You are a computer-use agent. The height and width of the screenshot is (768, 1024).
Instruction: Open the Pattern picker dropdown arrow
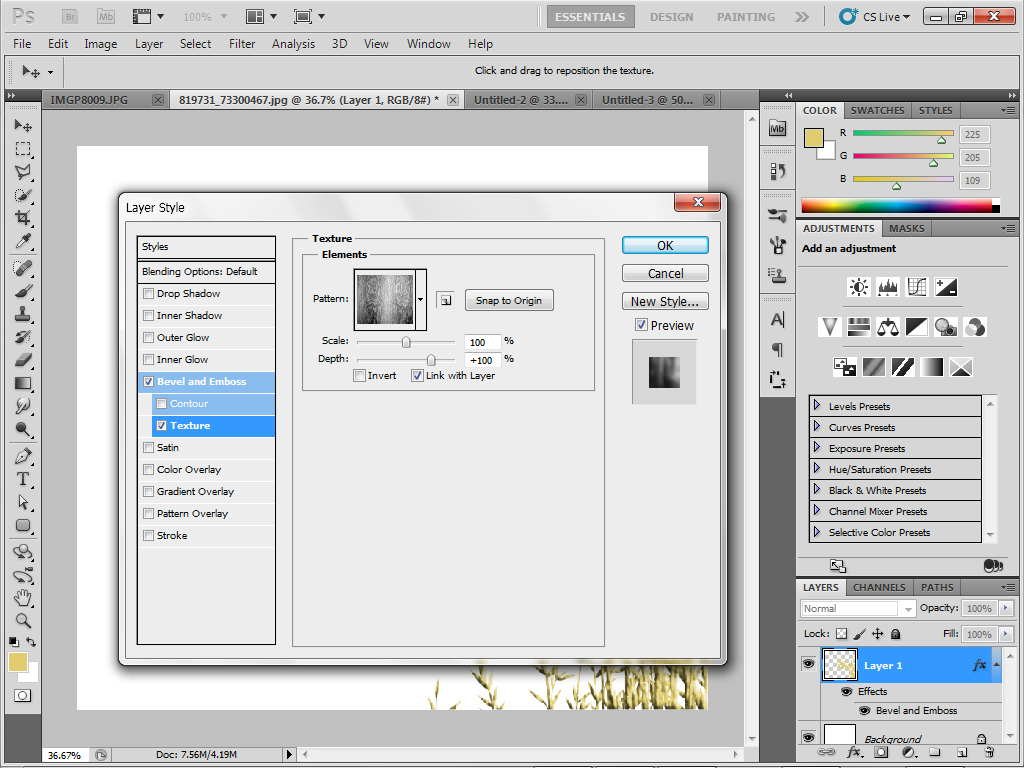pos(421,299)
